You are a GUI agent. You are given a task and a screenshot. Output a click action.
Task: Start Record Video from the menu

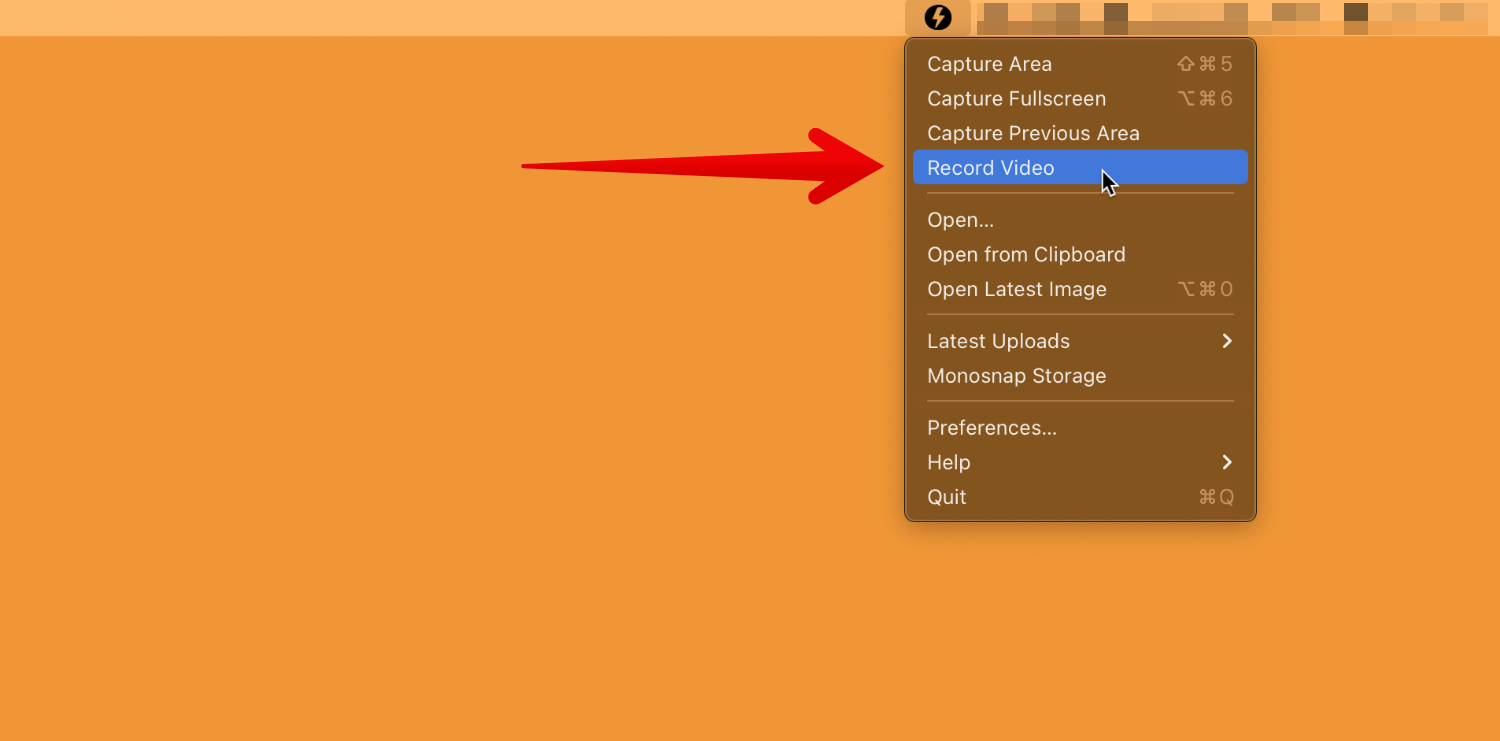coord(990,168)
